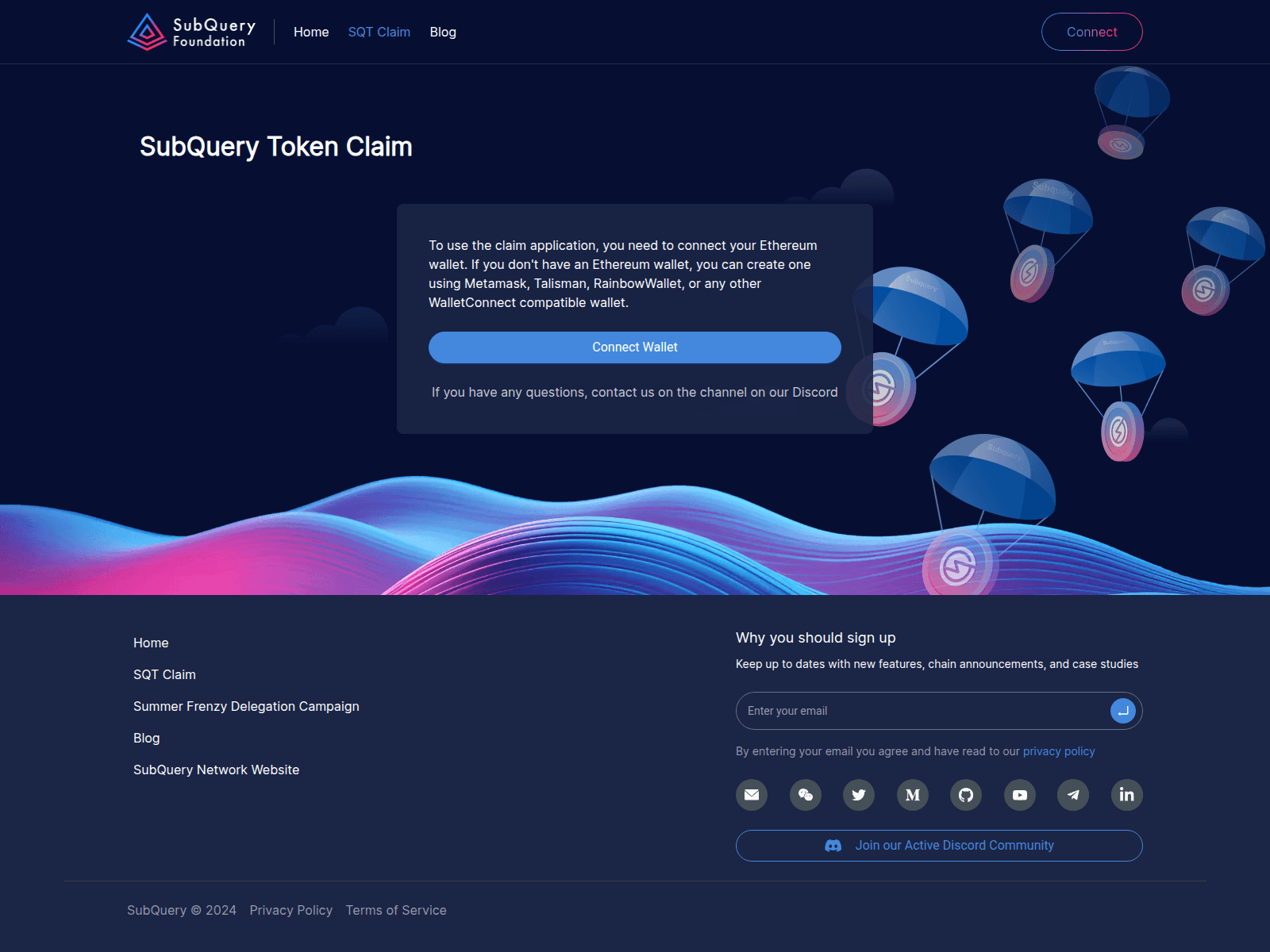The width and height of the screenshot is (1270, 952).
Task: Open Privacy Policy in footer bar
Action: pos(291,910)
